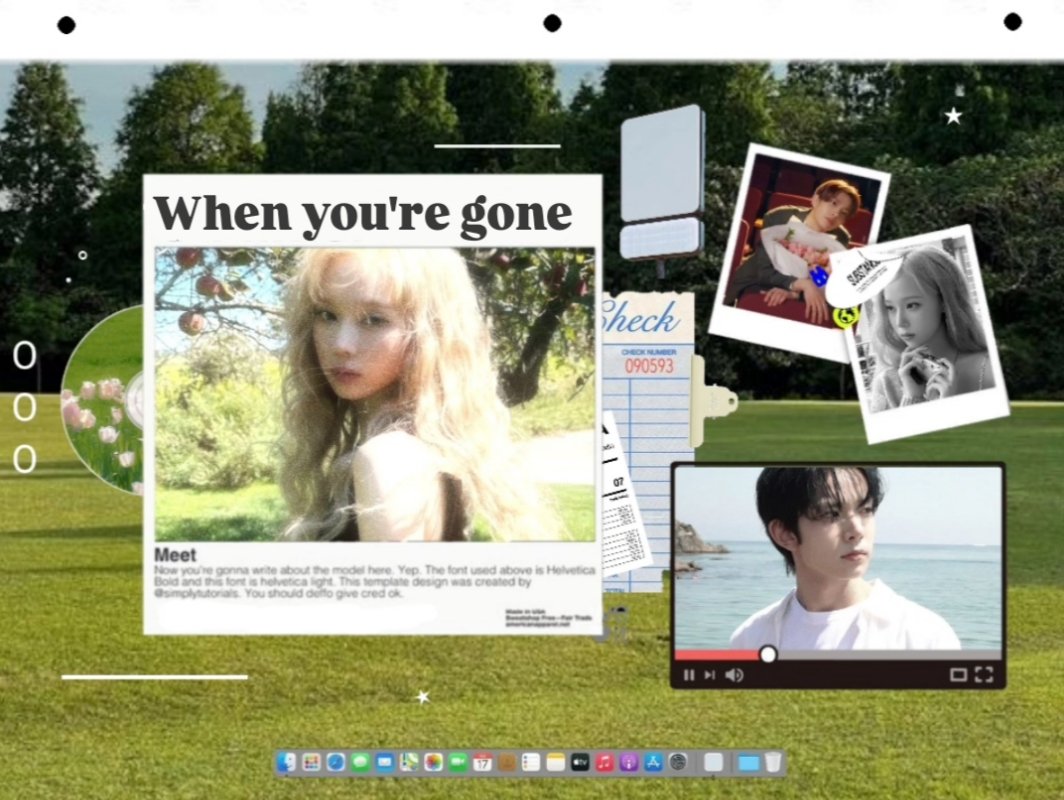Open System Preferences in the dock

[x=678, y=761]
